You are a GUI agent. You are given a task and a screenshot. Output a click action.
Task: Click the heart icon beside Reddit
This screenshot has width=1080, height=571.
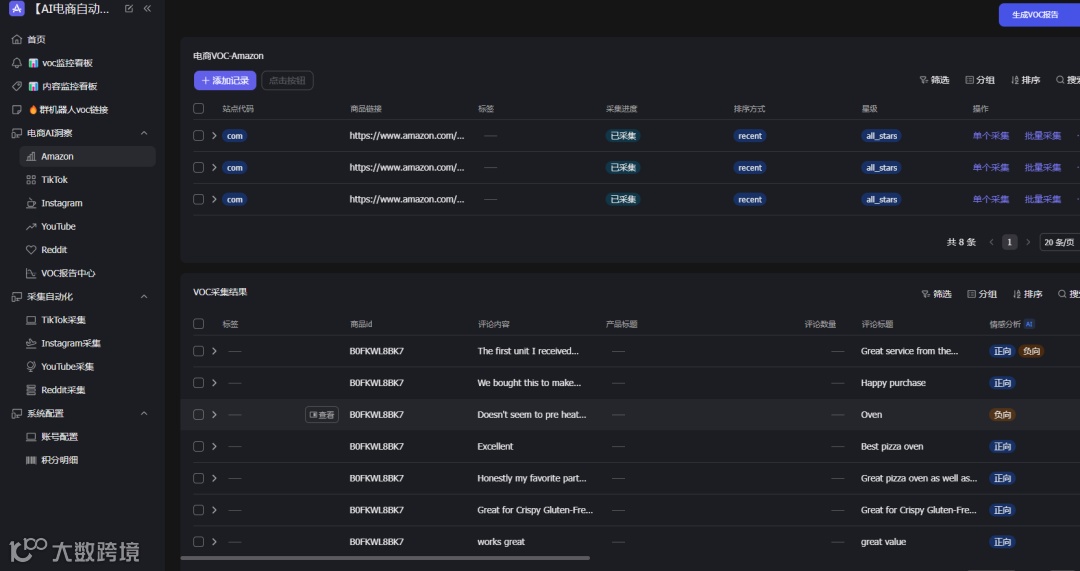31,250
